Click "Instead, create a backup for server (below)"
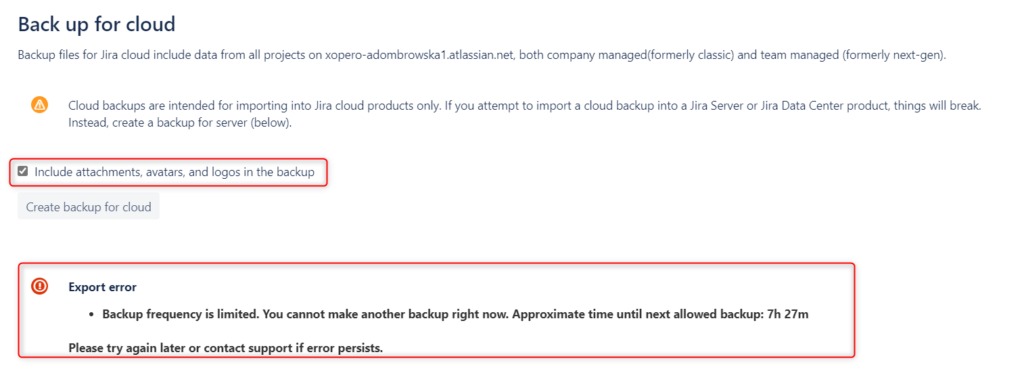This screenshot has width=1024, height=365. point(180,123)
